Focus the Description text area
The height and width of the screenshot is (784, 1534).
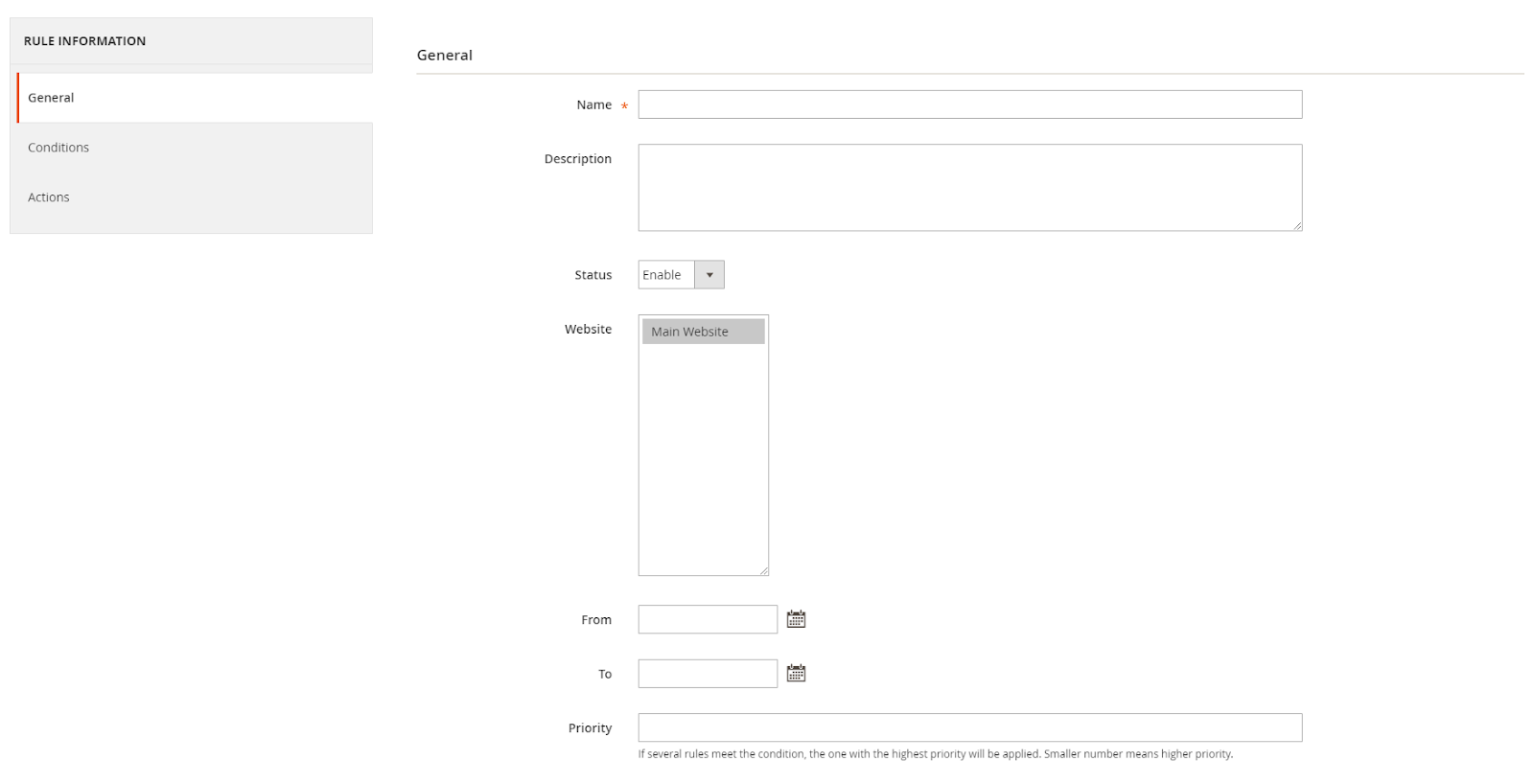(x=970, y=188)
